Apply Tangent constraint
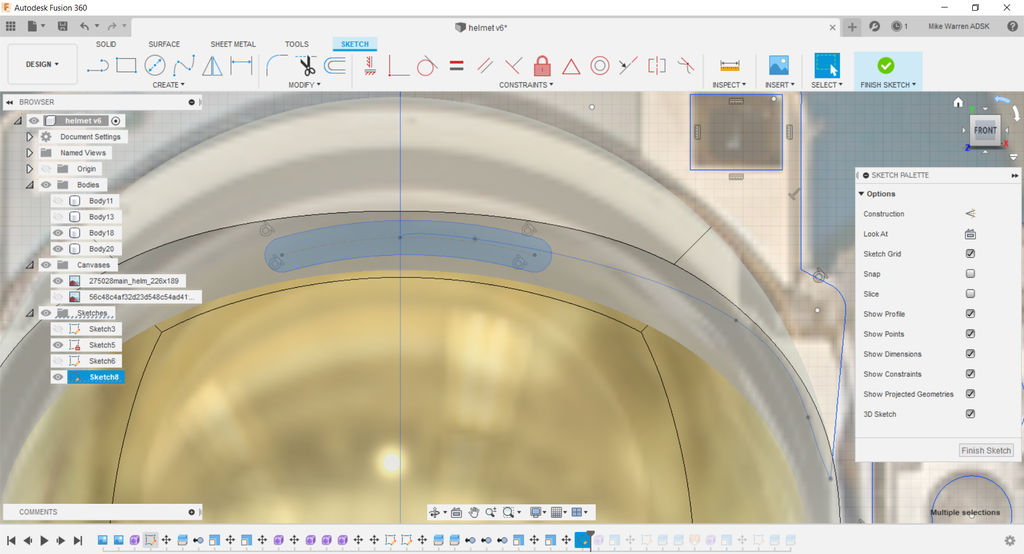 point(426,65)
